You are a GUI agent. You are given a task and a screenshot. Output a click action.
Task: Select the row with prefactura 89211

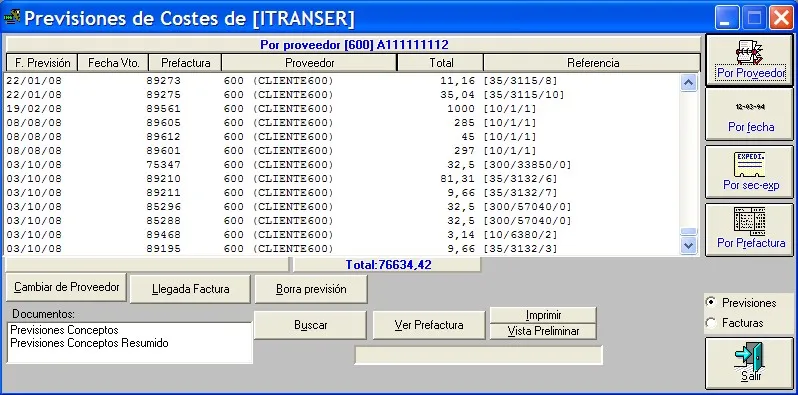[341, 192]
